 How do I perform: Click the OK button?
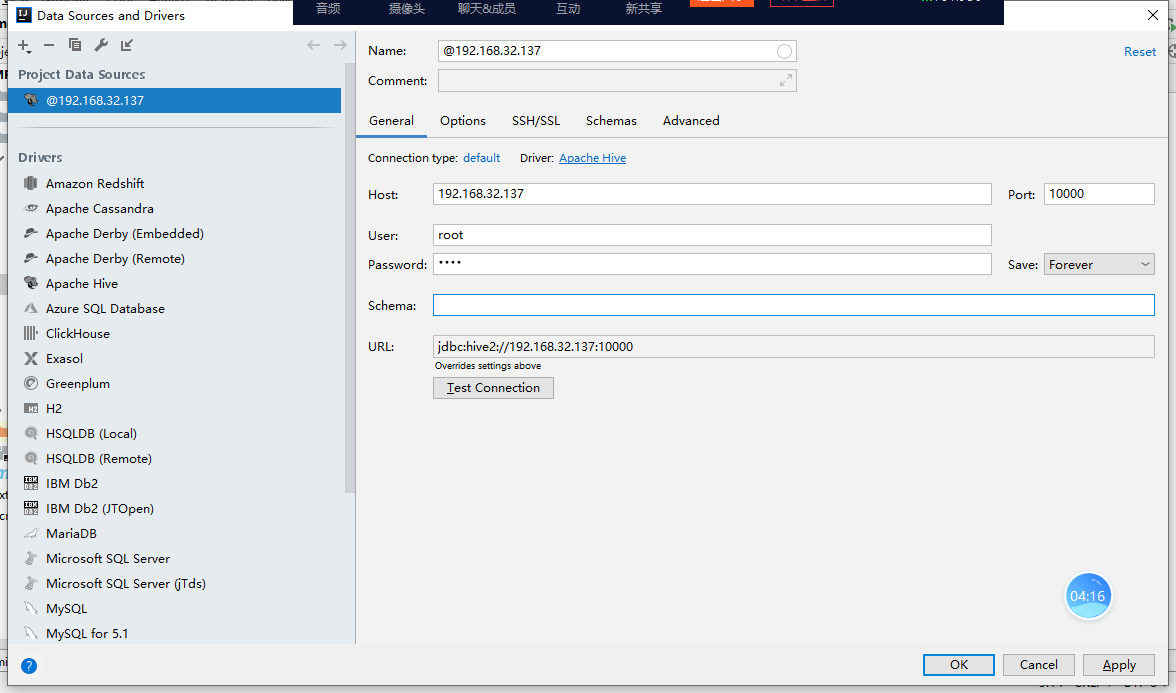[x=958, y=664]
